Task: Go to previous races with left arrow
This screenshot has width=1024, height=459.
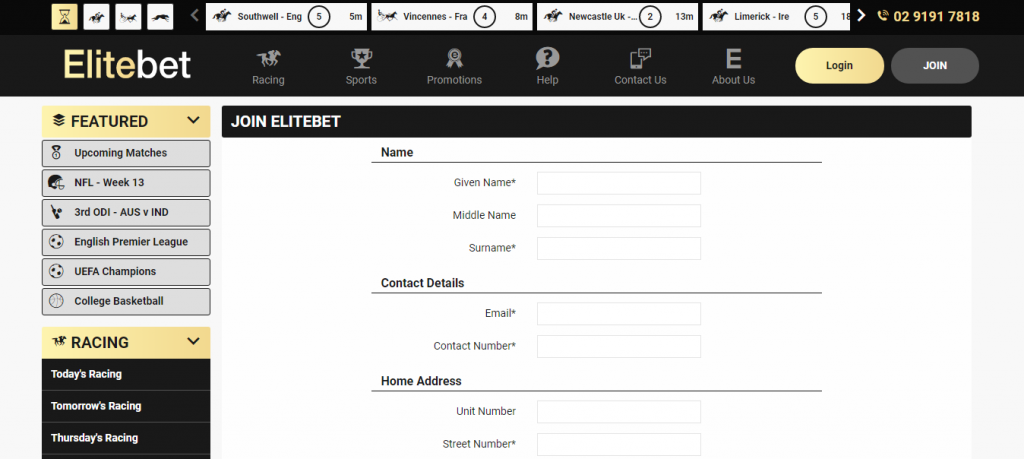Action: pyautogui.click(x=195, y=16)
